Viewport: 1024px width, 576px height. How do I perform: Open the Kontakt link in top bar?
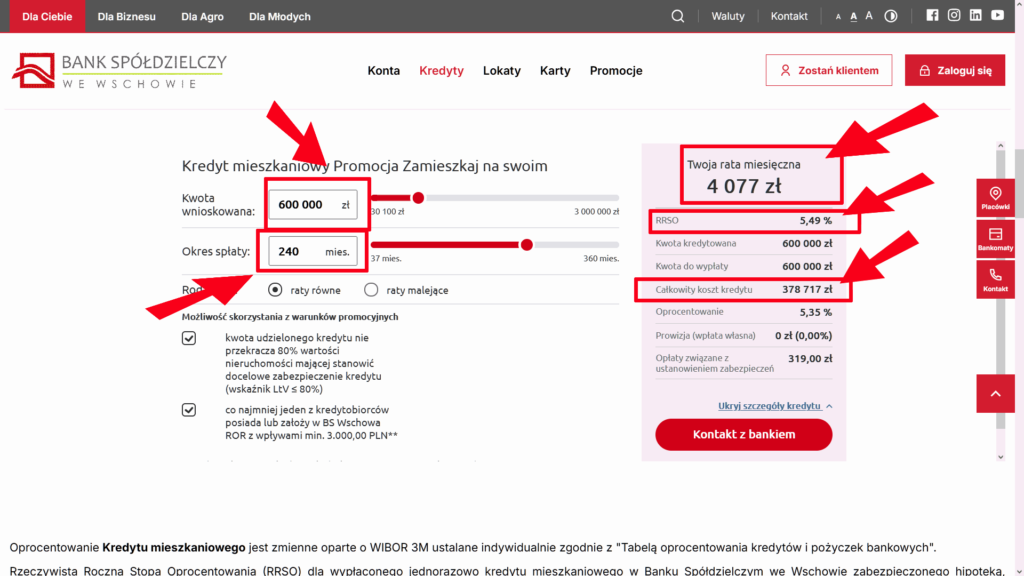click(789, 16)
